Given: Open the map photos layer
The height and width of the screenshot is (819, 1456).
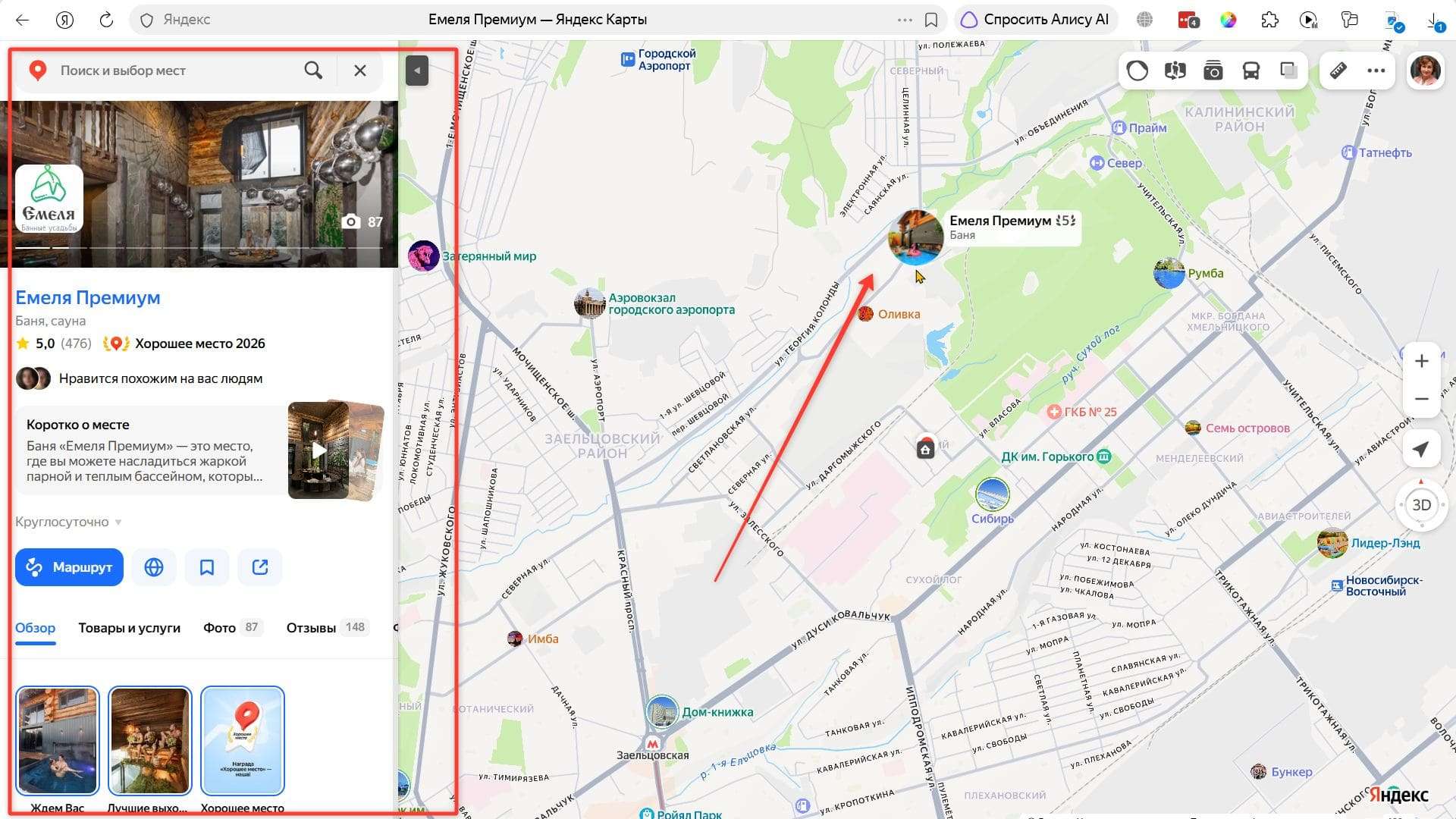Looking at the screenshot, I should pyautogui.click(x=1213, y=71).
